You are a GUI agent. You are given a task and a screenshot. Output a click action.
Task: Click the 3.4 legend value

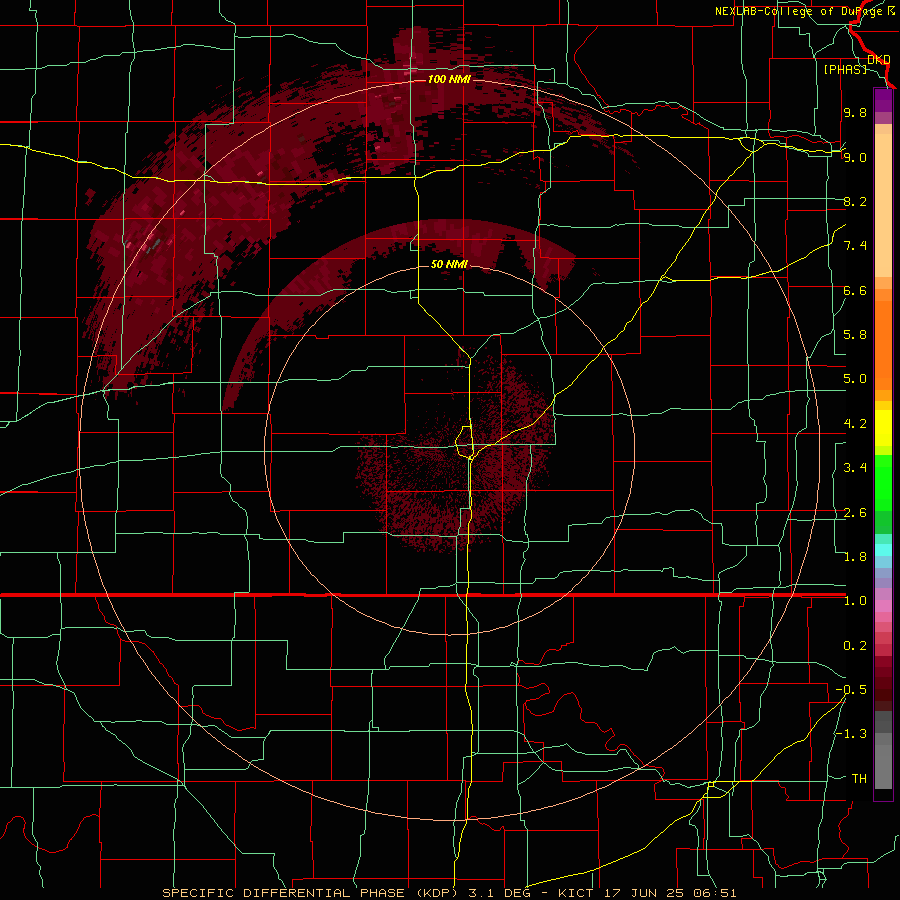point(855,468)
